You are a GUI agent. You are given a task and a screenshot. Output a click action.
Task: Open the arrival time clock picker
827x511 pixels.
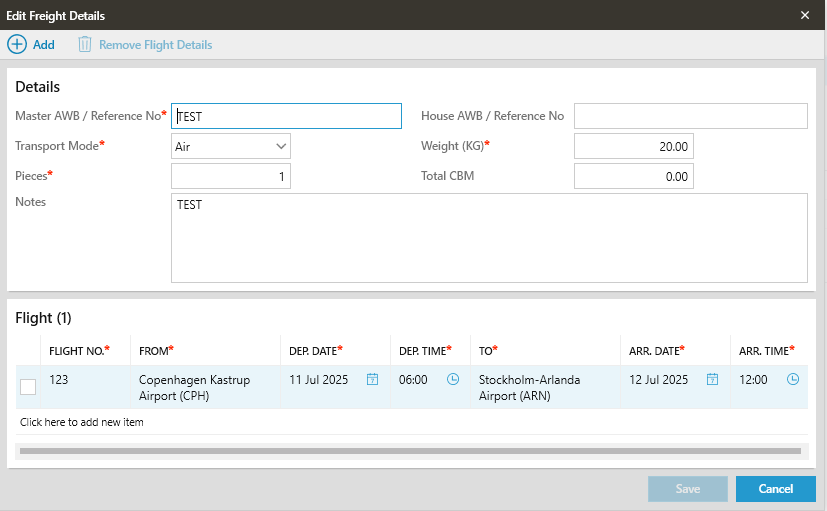point(793,380)
